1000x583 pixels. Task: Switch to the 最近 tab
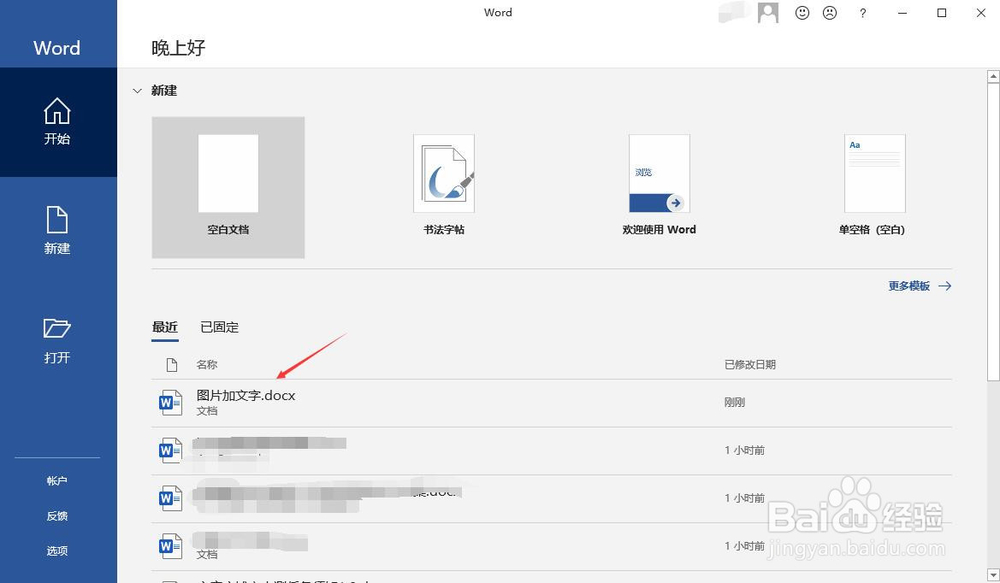(165, 327)
